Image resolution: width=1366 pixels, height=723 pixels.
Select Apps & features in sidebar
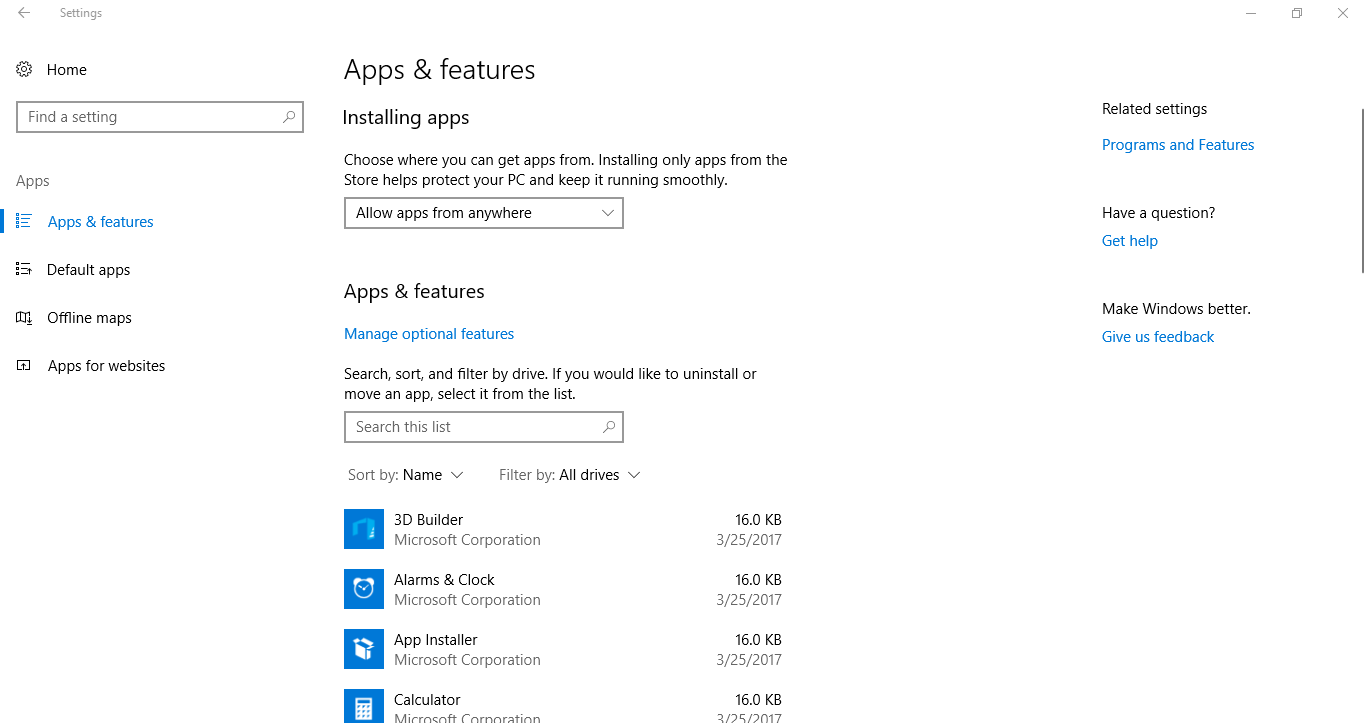[x=101, y=222]
